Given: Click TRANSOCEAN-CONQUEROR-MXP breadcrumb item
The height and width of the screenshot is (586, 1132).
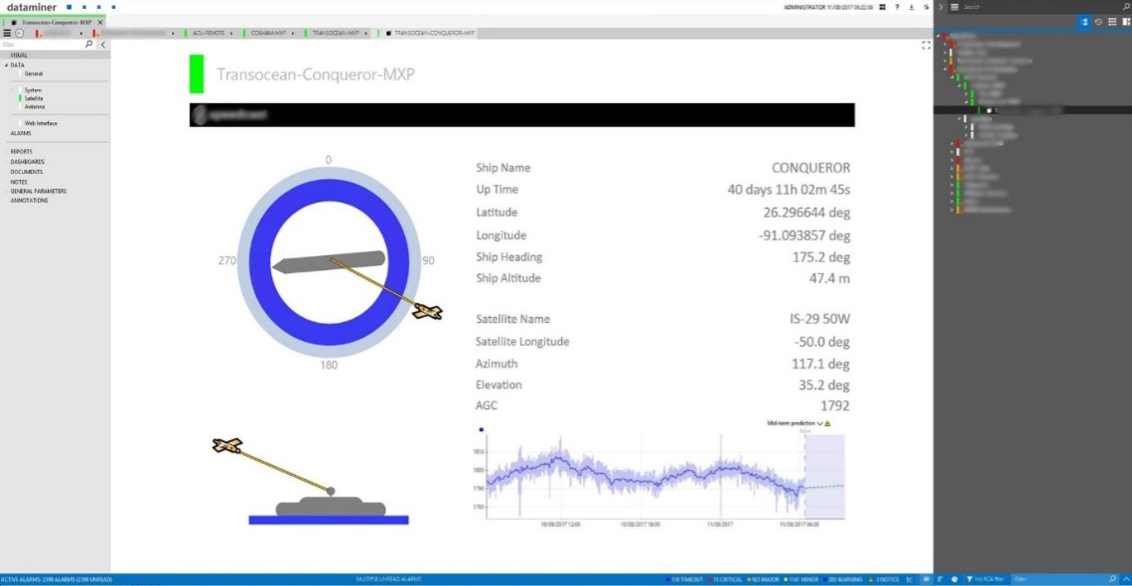Looking at the screenshot, I should (435, 33).
